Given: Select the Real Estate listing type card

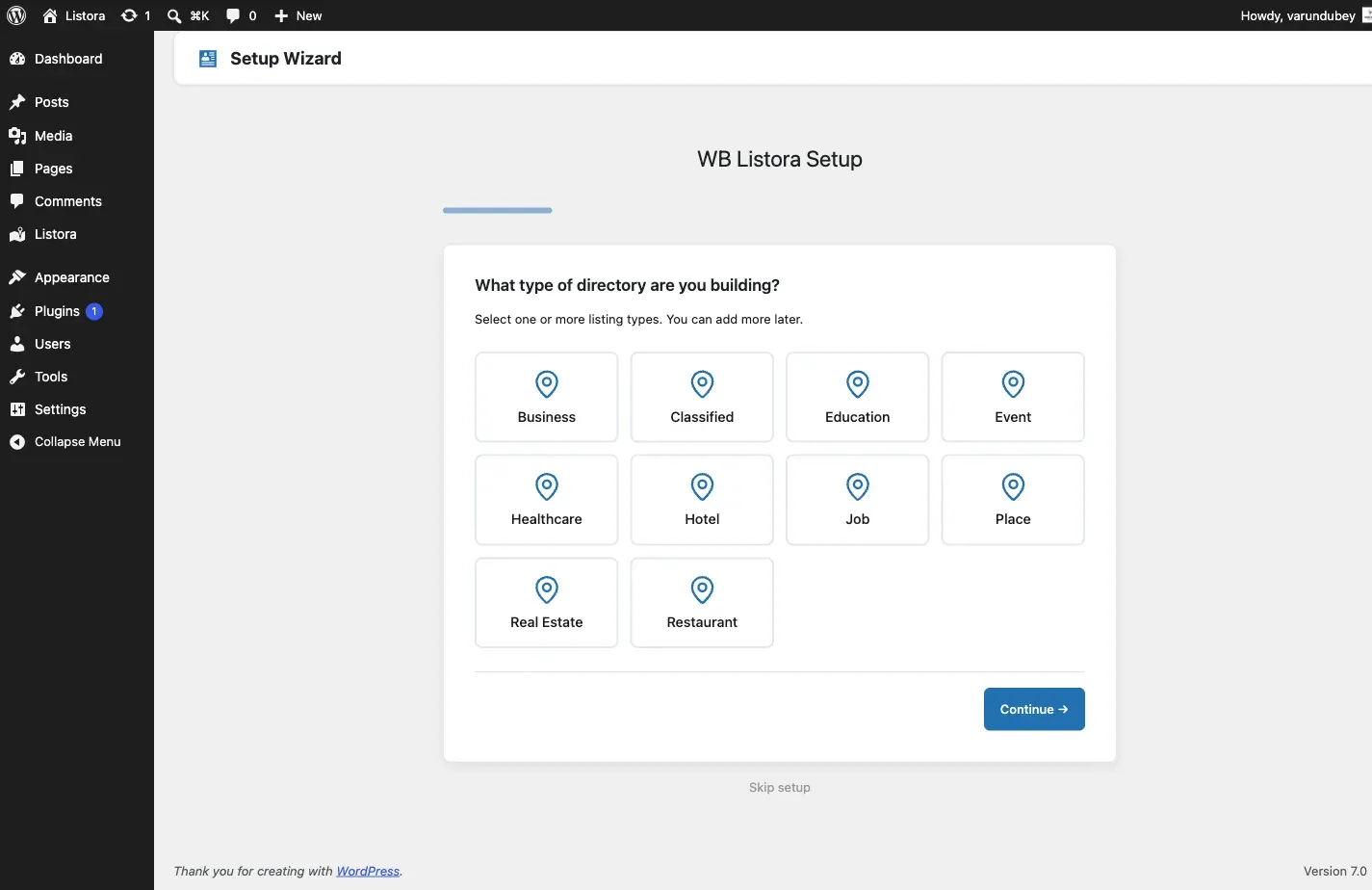Looking at the screenshot, I should [x=547, y=603].
